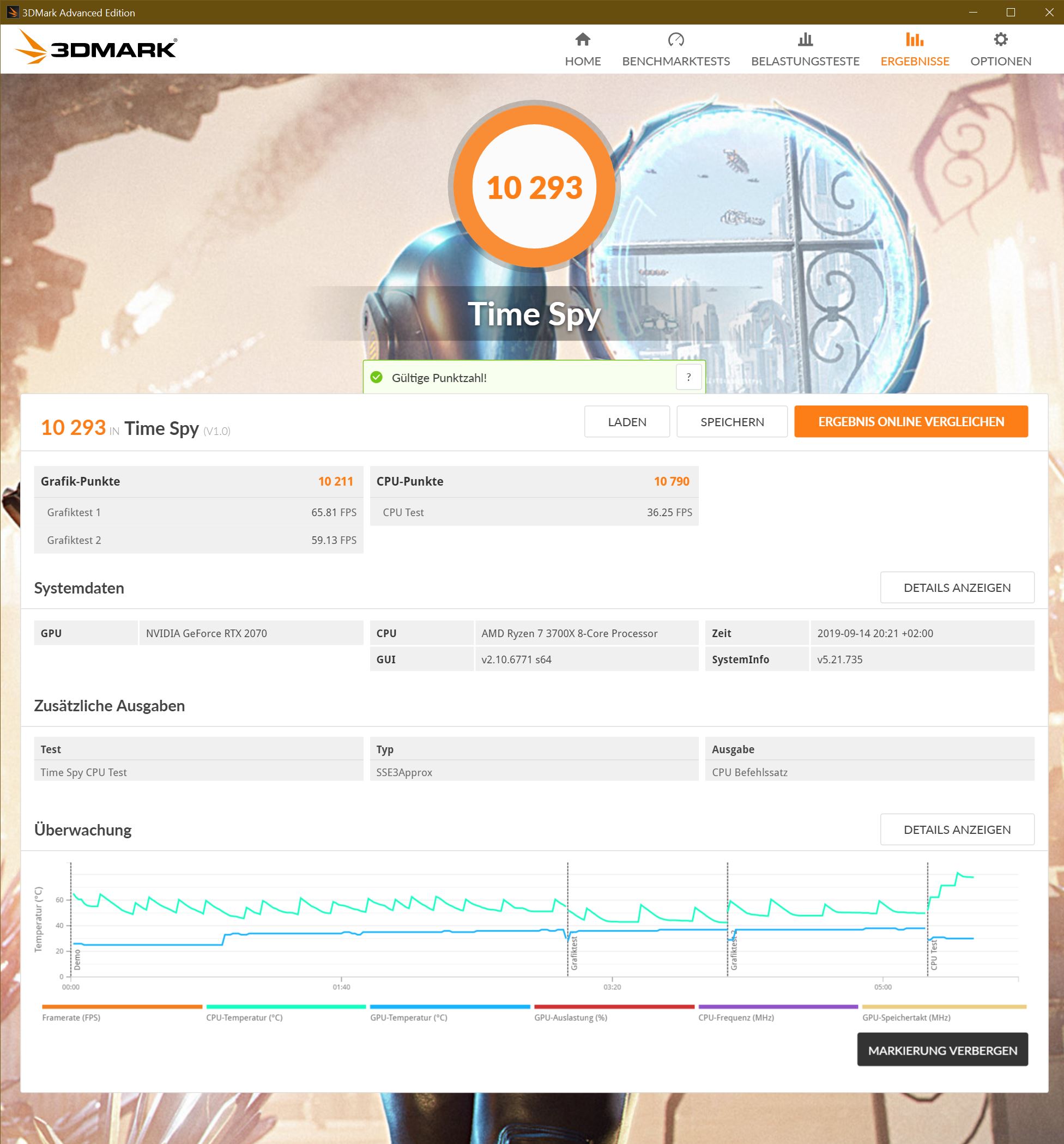Switch to the BENCHMARKTESTS tab
The image size is (1064, 1144).
coord(675,61)
